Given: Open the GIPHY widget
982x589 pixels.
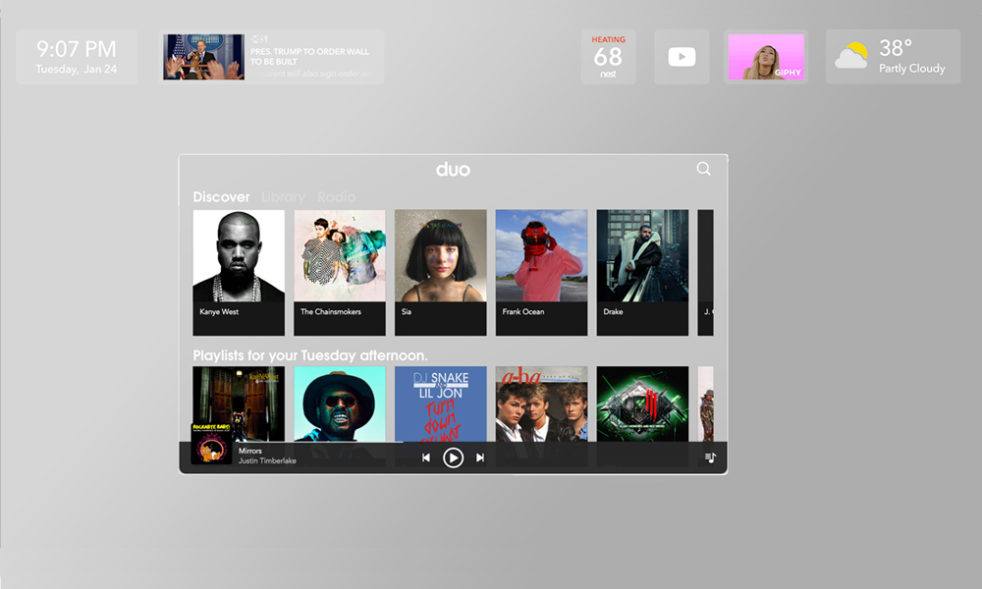Looking at the screenshot, I should click(x=766, y=57).
